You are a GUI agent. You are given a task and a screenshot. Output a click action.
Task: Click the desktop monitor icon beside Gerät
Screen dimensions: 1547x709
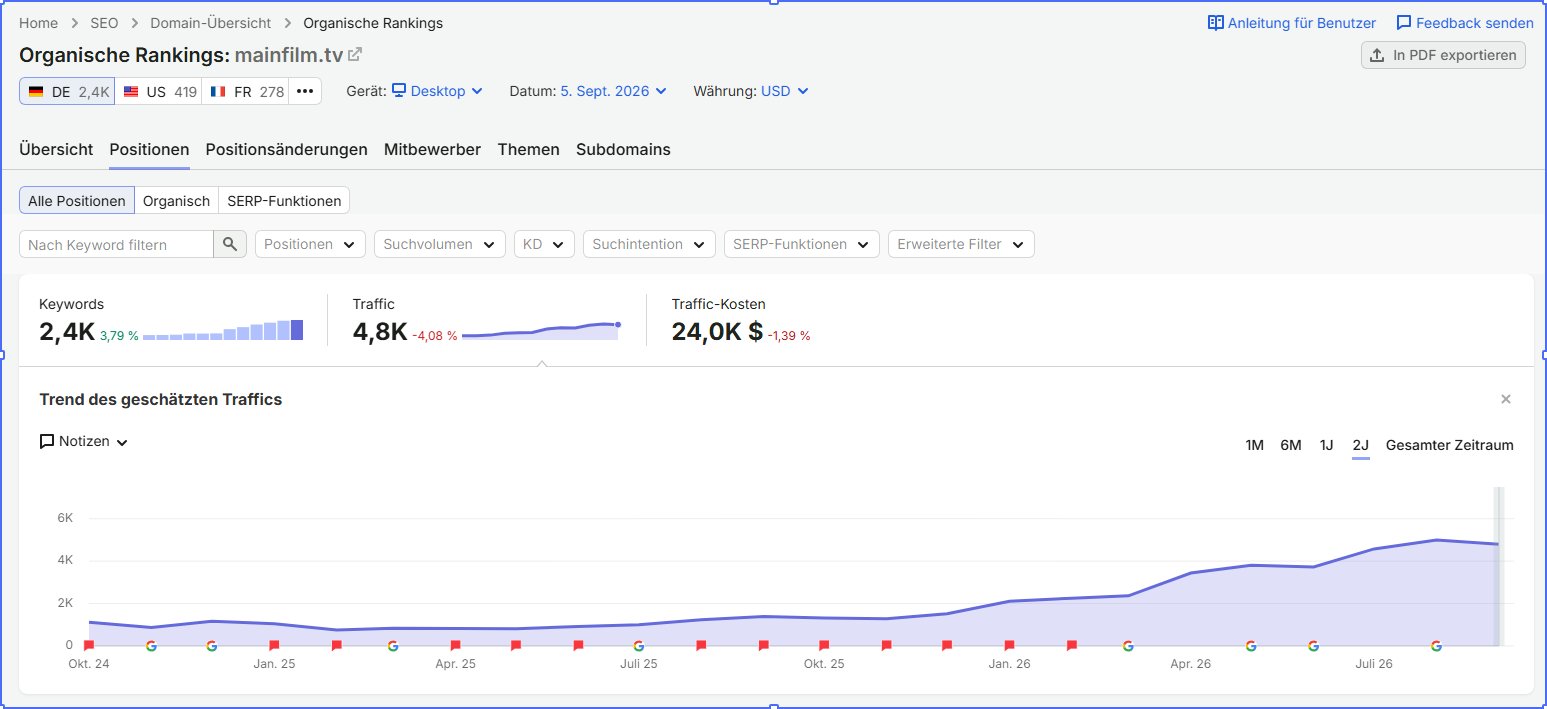click(x=399, y=91)
